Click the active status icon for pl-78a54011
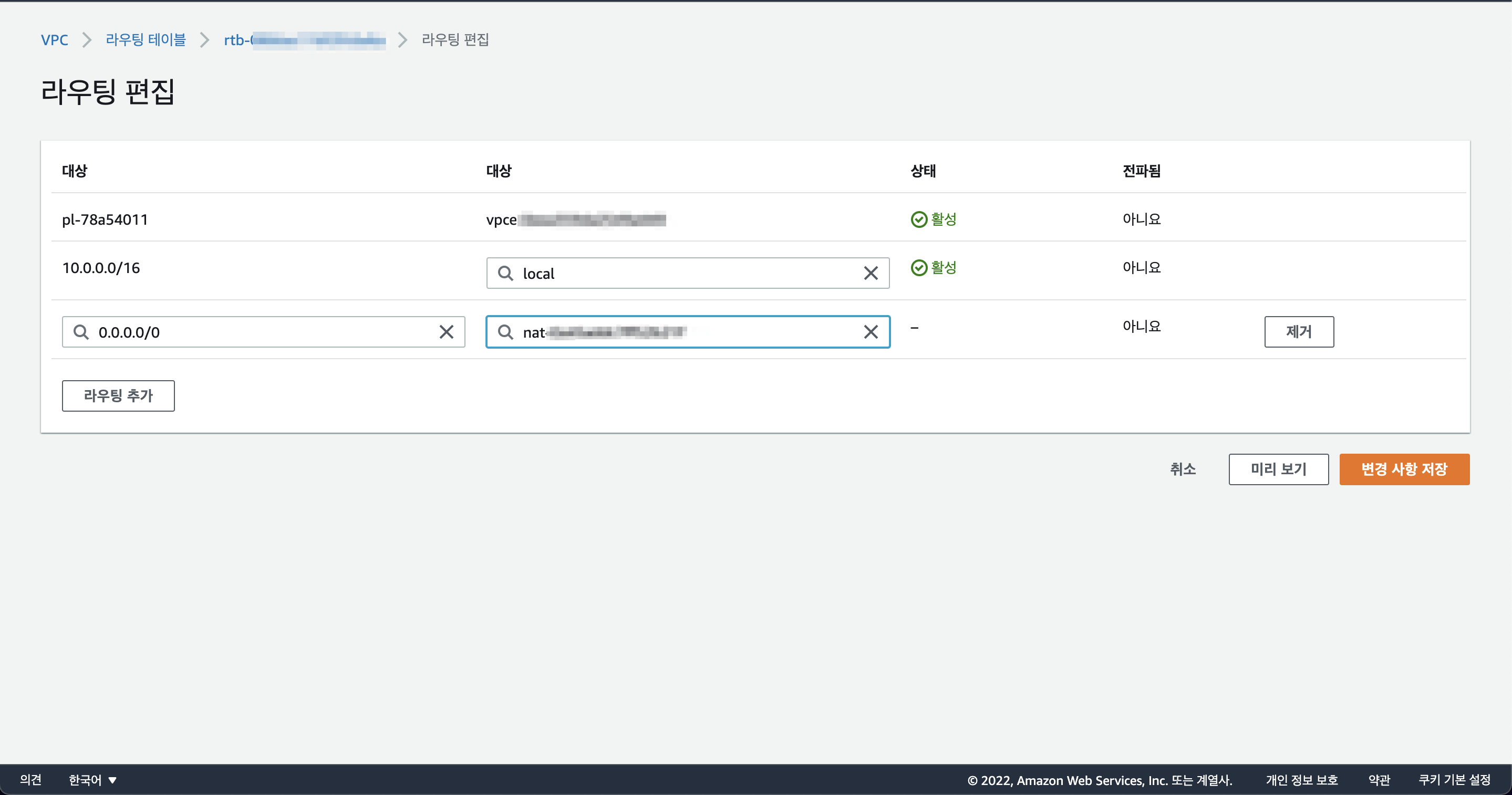Viewport: 1512px width, 795px height. tap(918, 219)
